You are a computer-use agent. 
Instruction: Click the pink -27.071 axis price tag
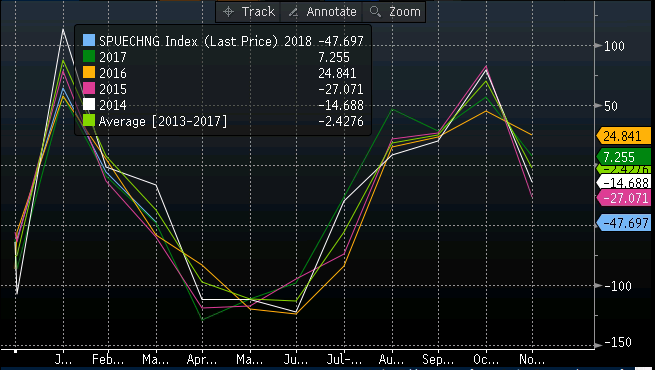(x=624, y=198)
